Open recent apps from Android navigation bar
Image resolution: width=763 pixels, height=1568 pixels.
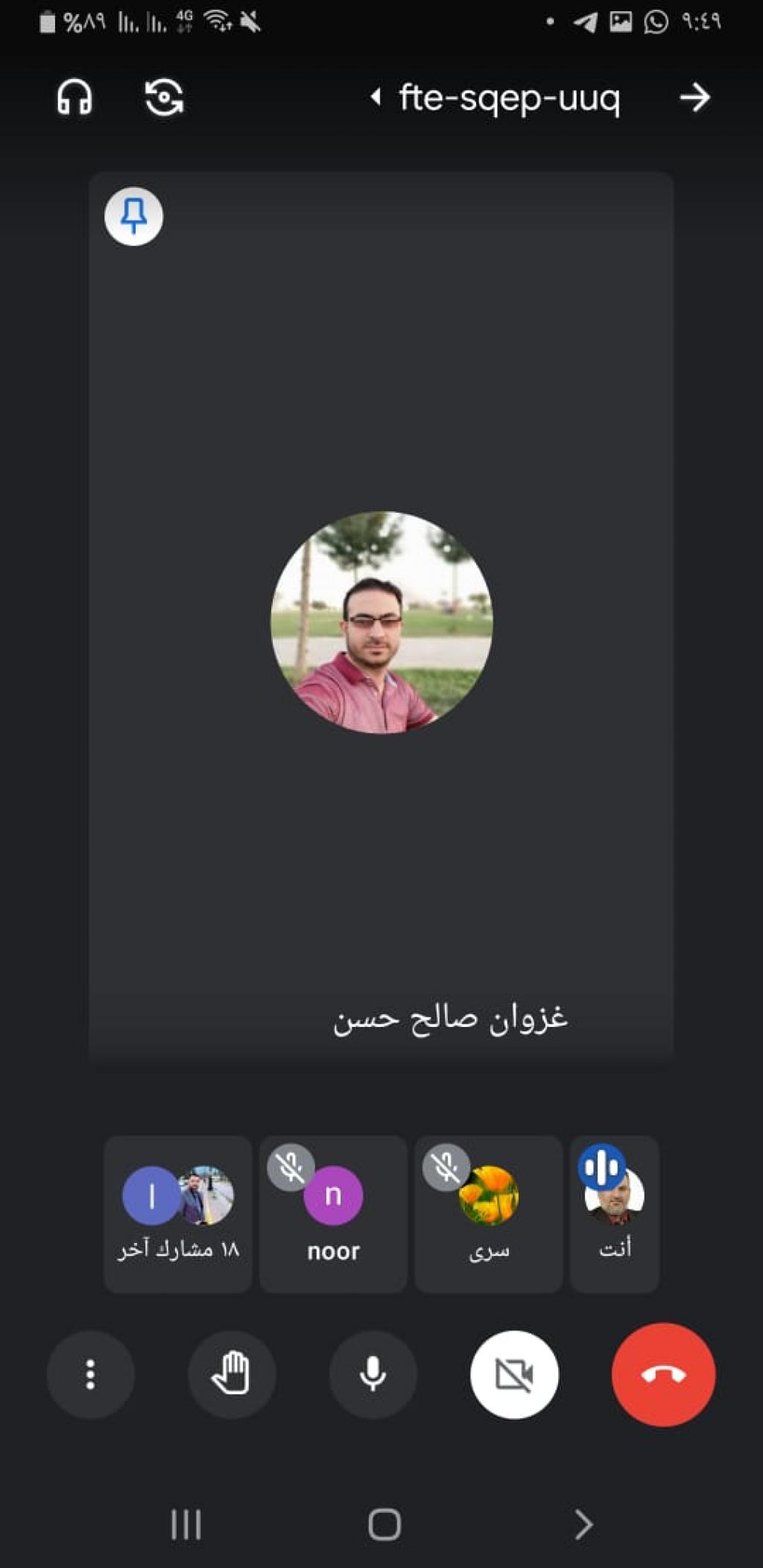[186, 1524]
